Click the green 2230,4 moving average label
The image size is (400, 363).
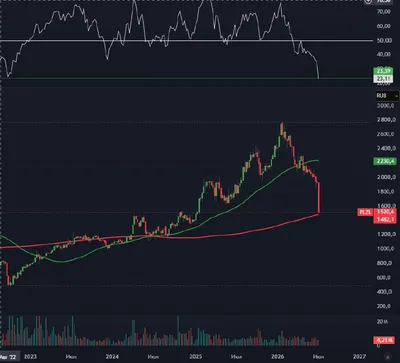[385, 162]
